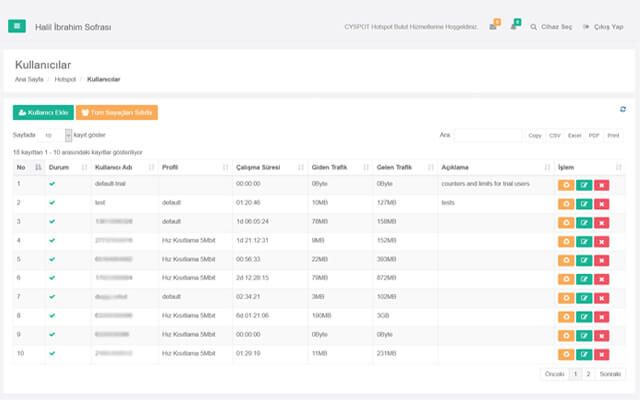Click the green edit icon for user test
The height and width of the screenshot is (400, 640).
point(583,202)
